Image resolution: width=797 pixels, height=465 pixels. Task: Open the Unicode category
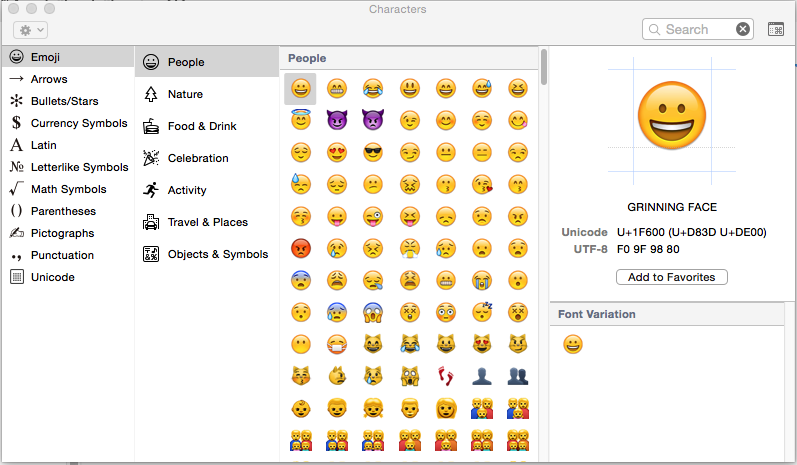(x=68, y=277)
